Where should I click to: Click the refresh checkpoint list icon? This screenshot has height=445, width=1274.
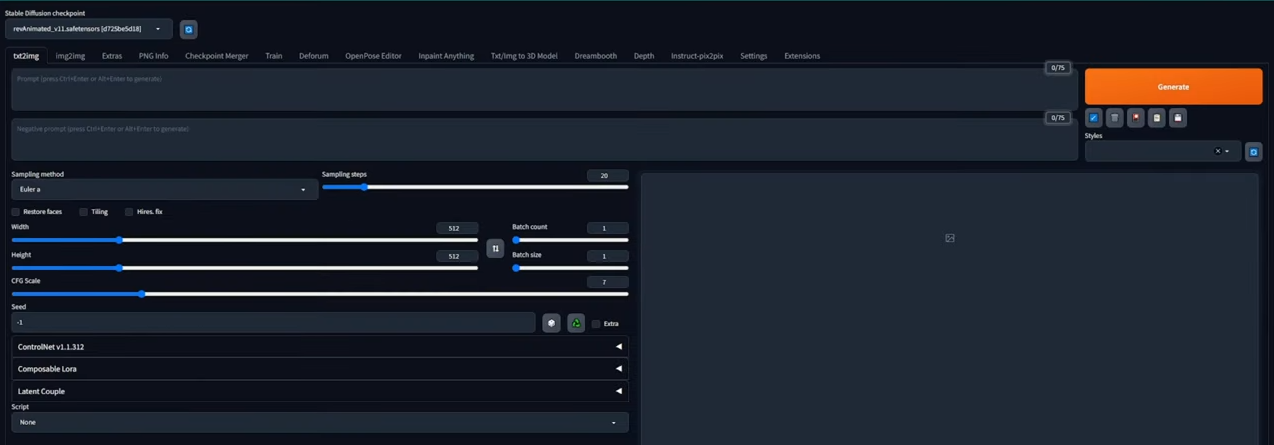click(x=188, y=30)
